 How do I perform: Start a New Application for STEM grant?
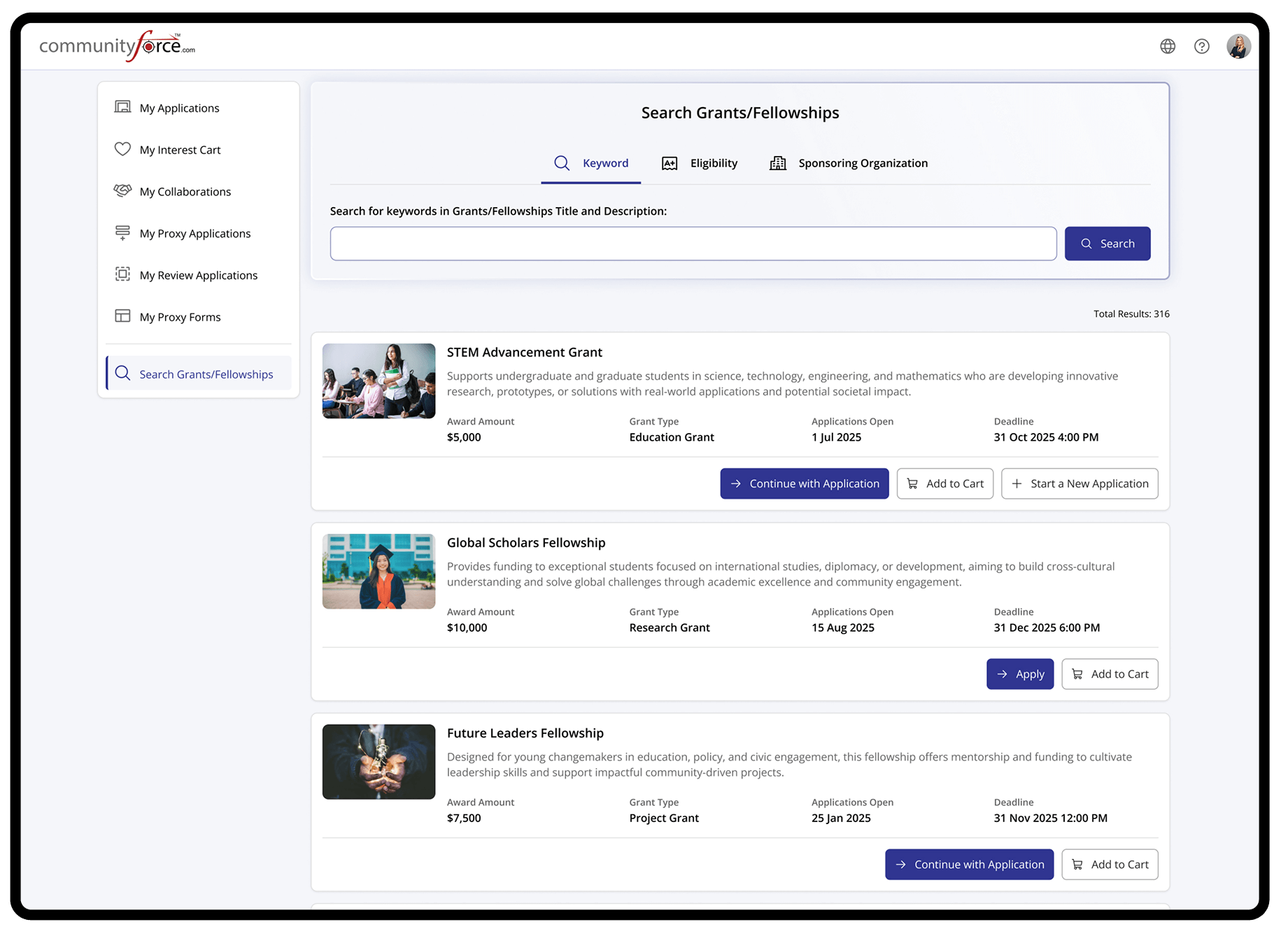point(1079,483)
